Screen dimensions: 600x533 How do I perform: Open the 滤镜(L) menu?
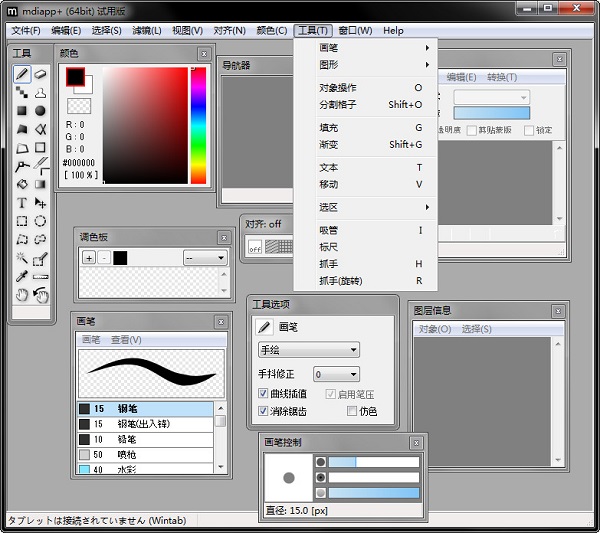point(147,31)
